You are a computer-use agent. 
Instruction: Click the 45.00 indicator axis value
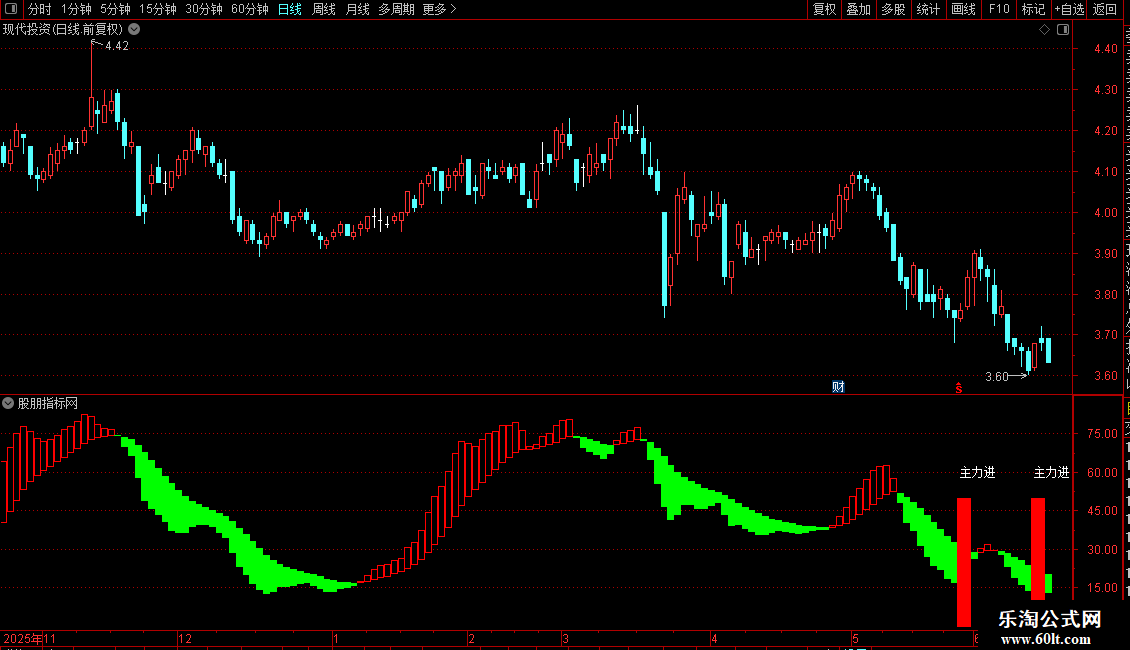coord(1103,511)
